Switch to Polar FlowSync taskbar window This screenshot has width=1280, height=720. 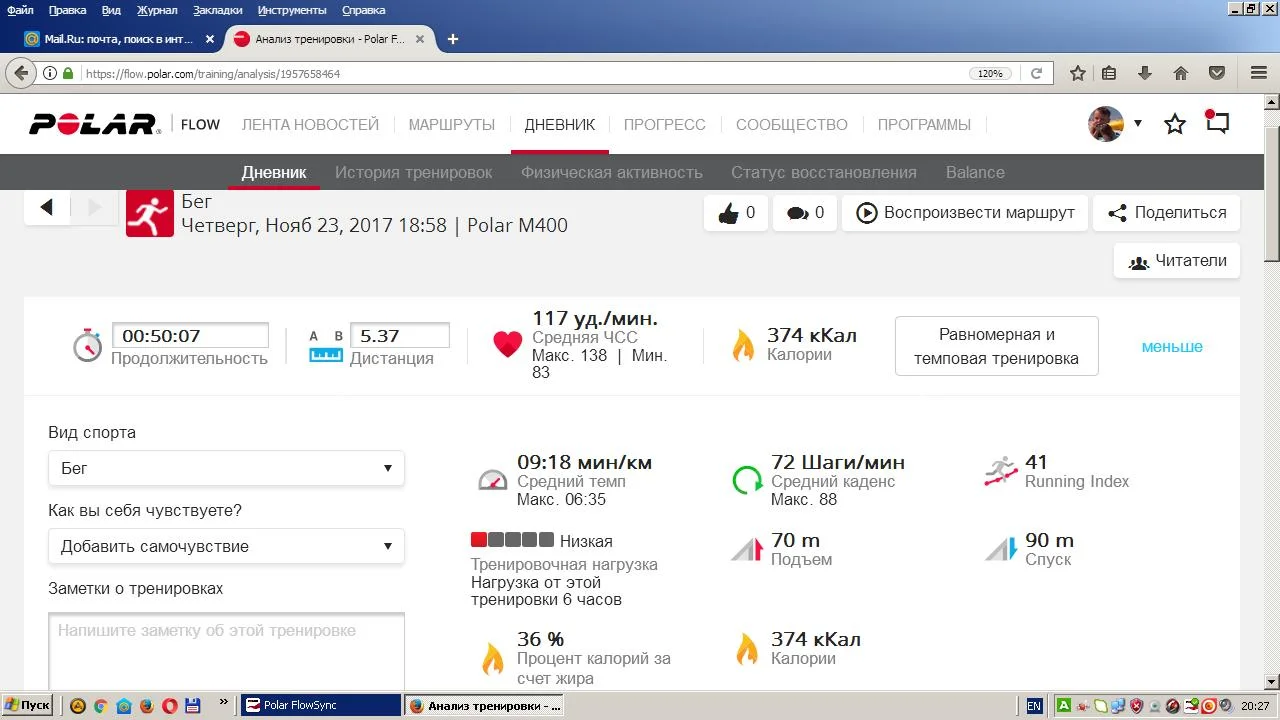pyautogui.click(x=321, y=705)
